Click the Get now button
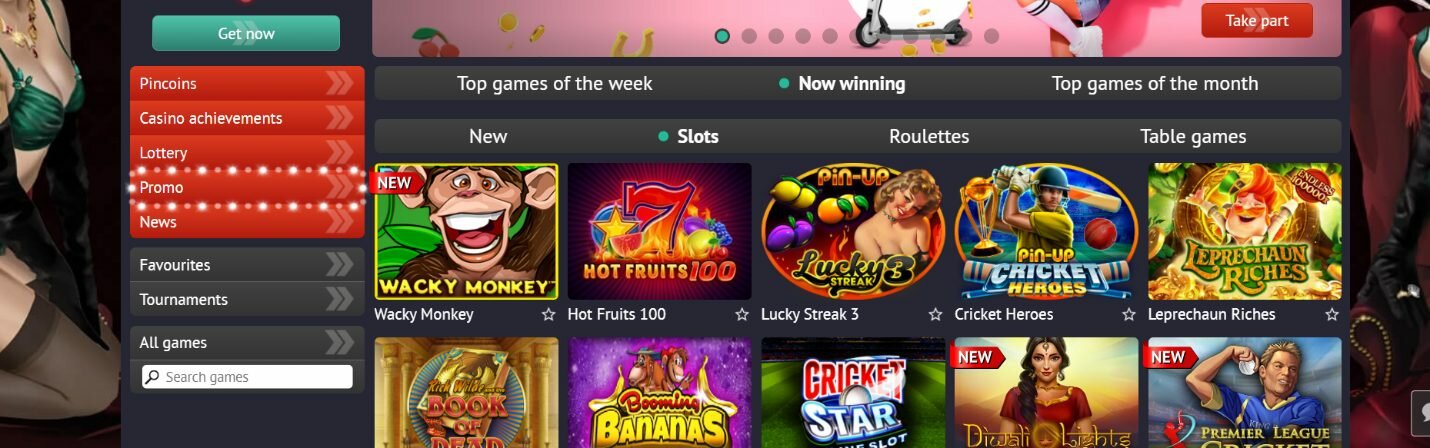 [246, 33]
